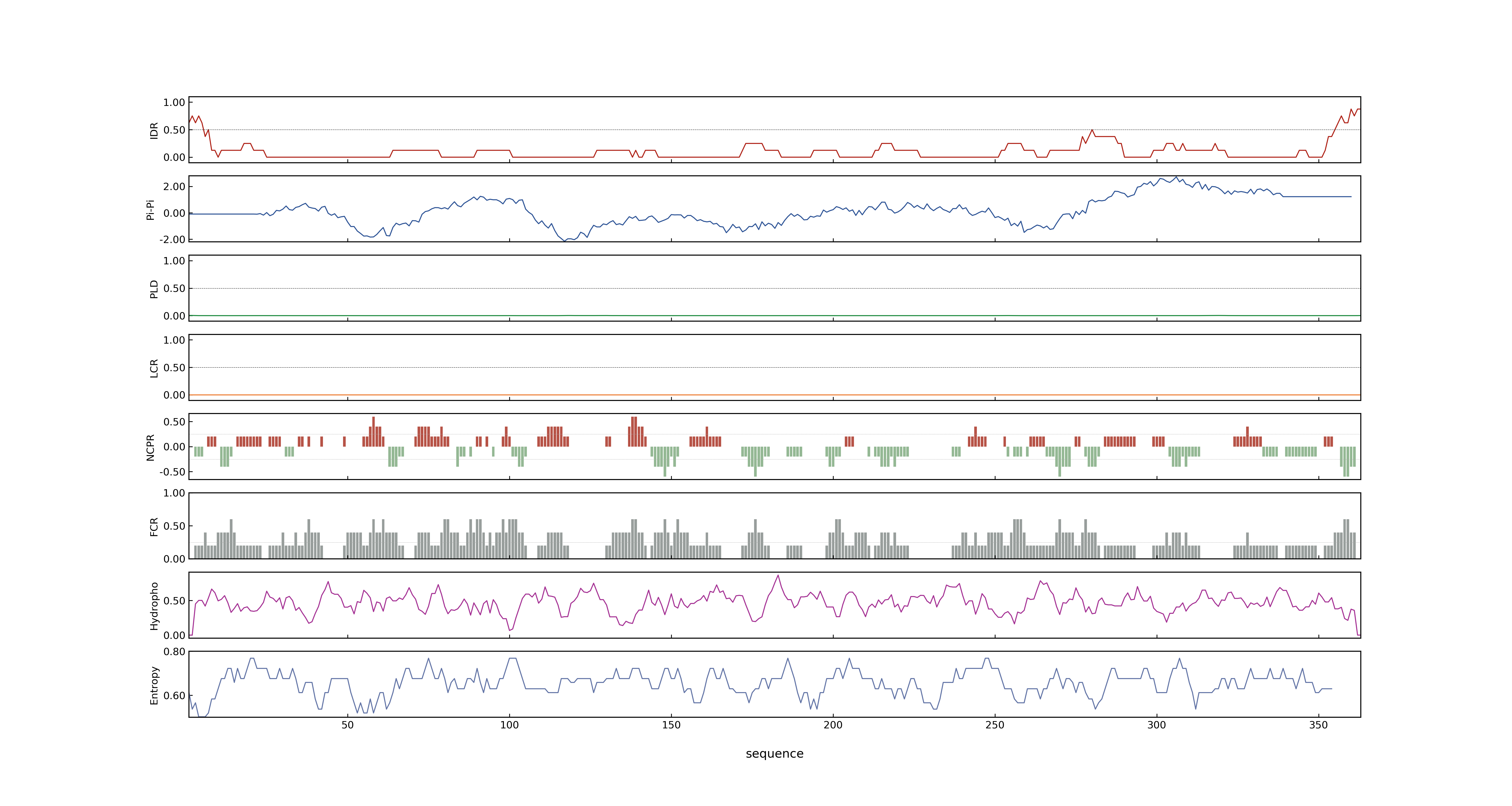This screenshot has width=1512, height=806.
Task: Select the x-axis tick label 200
Action: coord(833,725)
